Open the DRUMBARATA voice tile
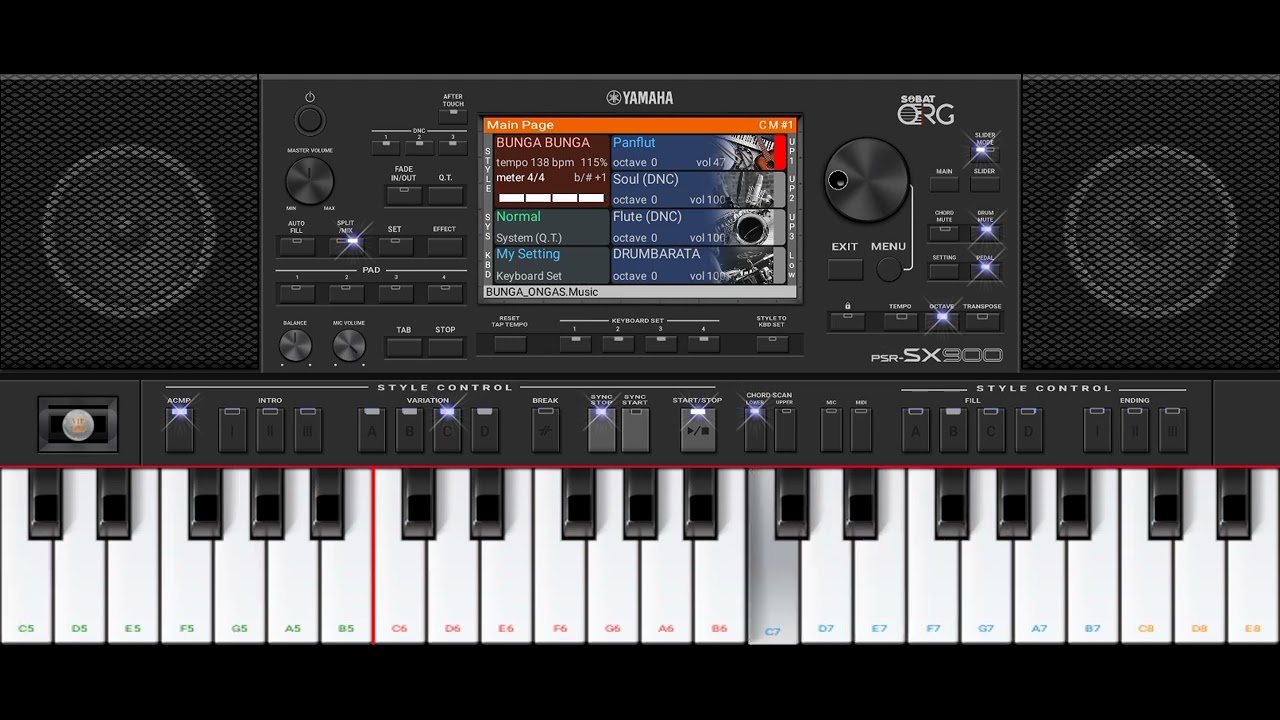The height and width of the screenshot is (720, 1280). (699, 265)
